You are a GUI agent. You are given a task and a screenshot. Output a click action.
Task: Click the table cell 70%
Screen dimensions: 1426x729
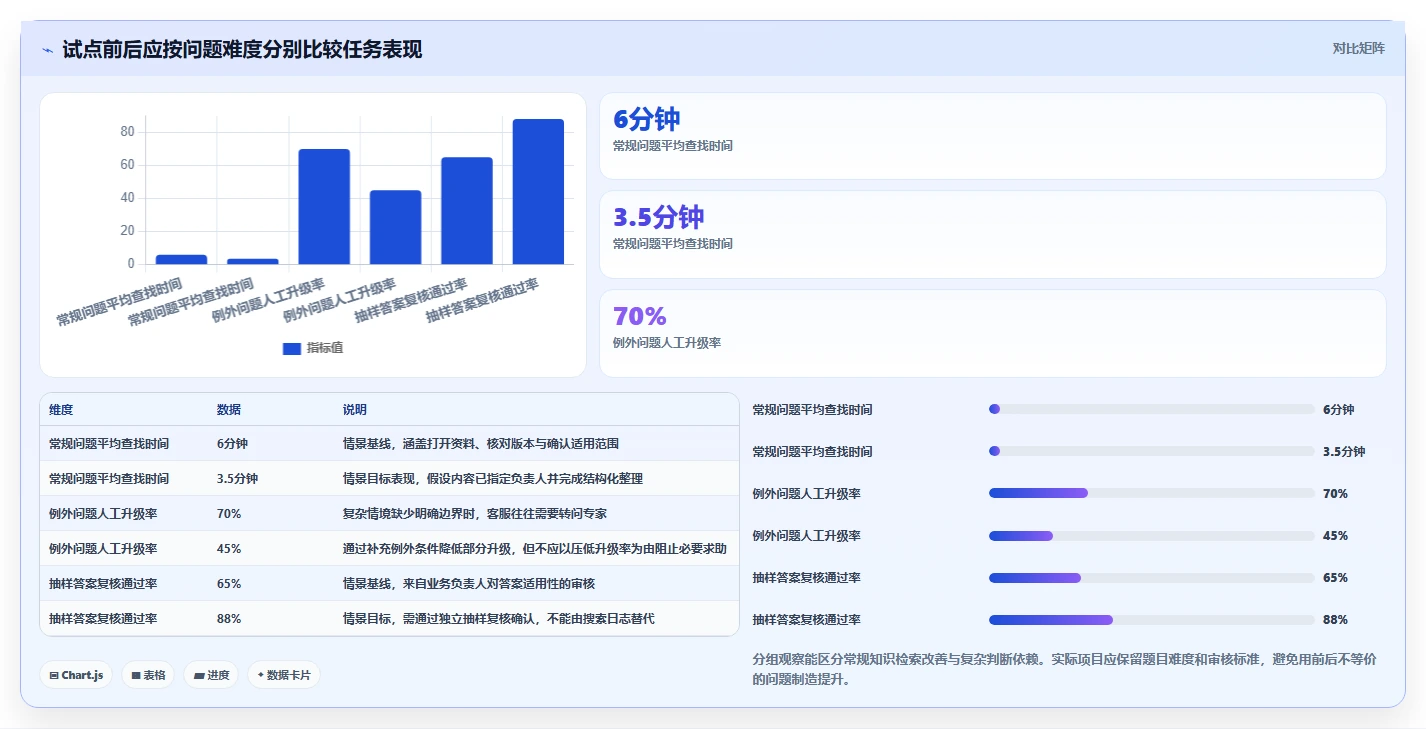point(229,513)
